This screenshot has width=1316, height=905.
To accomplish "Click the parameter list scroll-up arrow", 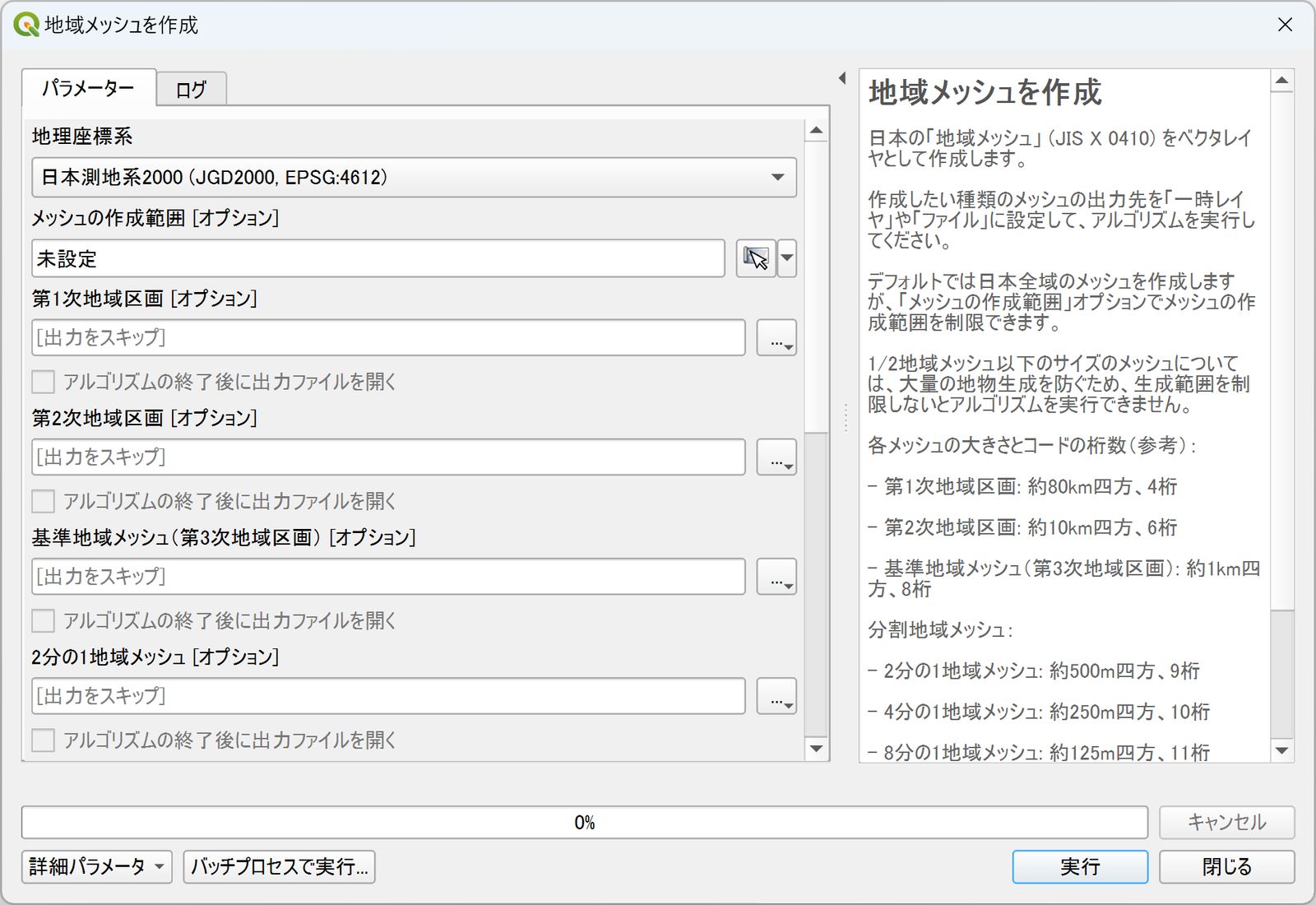I will 816,131.
